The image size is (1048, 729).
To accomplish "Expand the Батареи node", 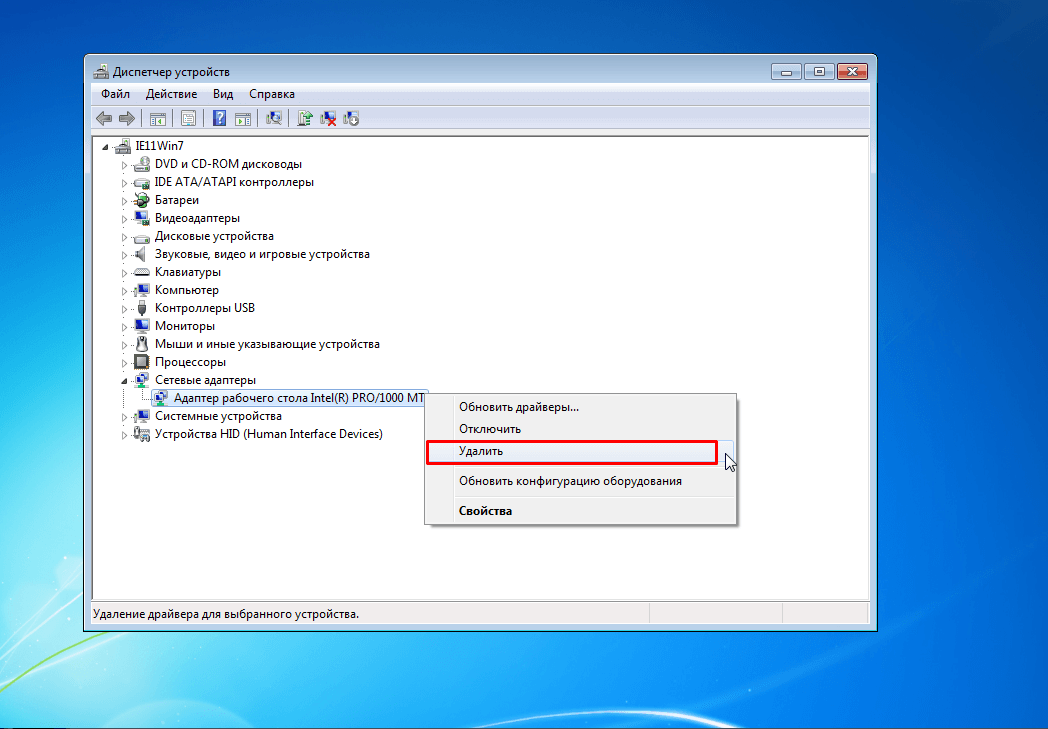I will [x=124, y=200].
